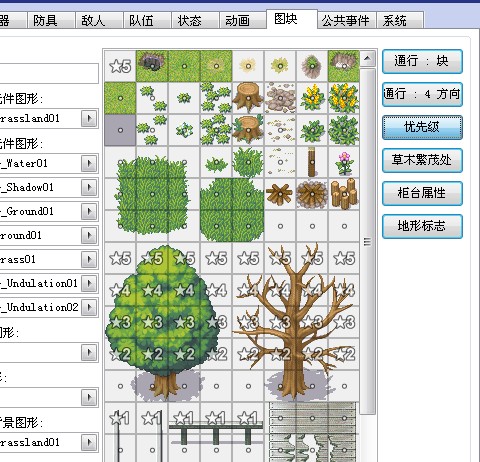Viewport: 480px width, 462px height.
Task: Click the 柜台属性 button
Action: point(422,193)
